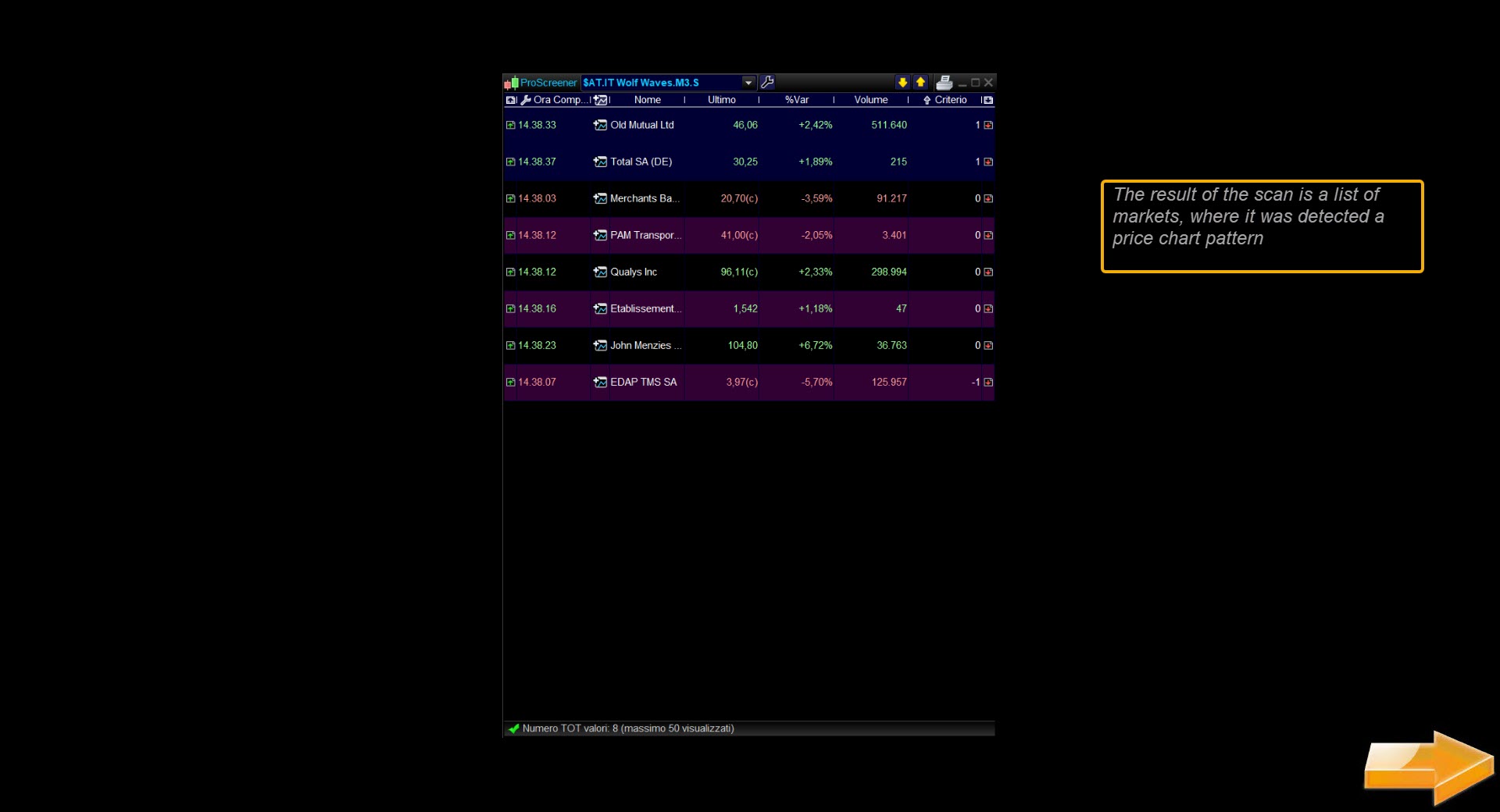Image resolution: width=1500 pixels, height=812 pixels.
Task: Click the 1,542 last price value
Action: click(745, 308)
